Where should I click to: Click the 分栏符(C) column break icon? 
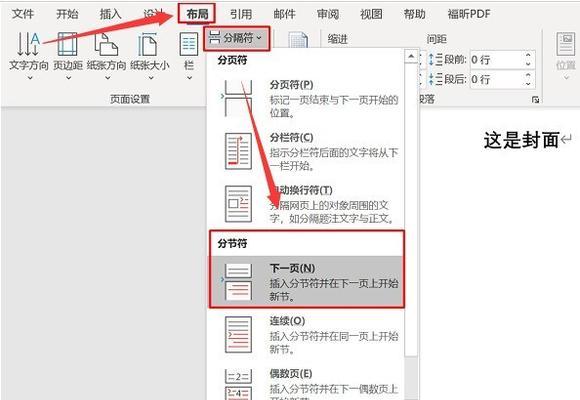click(x=238, y=151)
